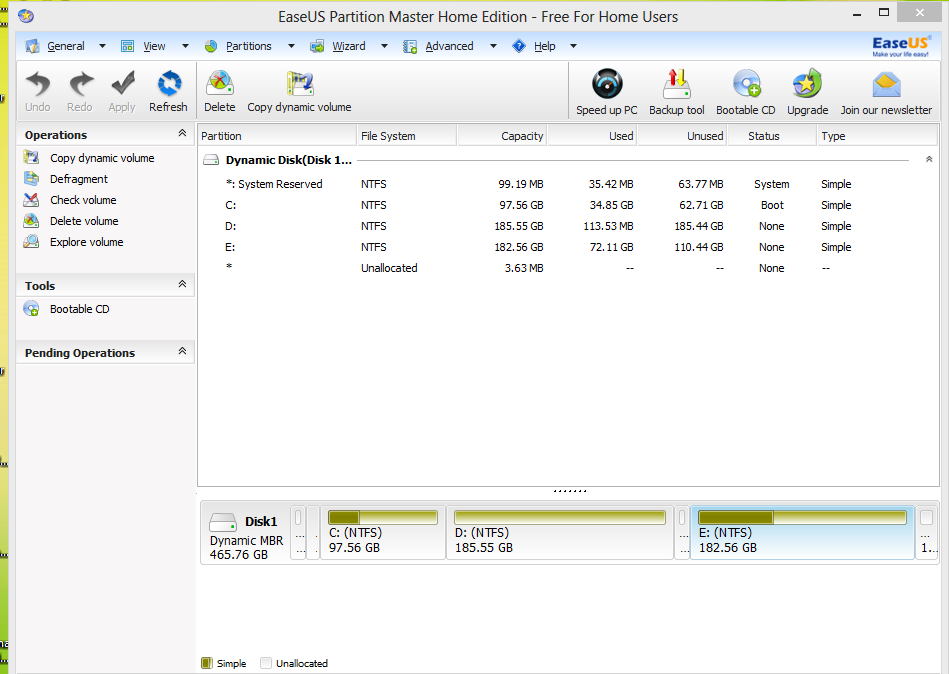Choose Defragment in the Operations panel
The image size is (949, 674).
pyautogui.click(x=79, y=179)
